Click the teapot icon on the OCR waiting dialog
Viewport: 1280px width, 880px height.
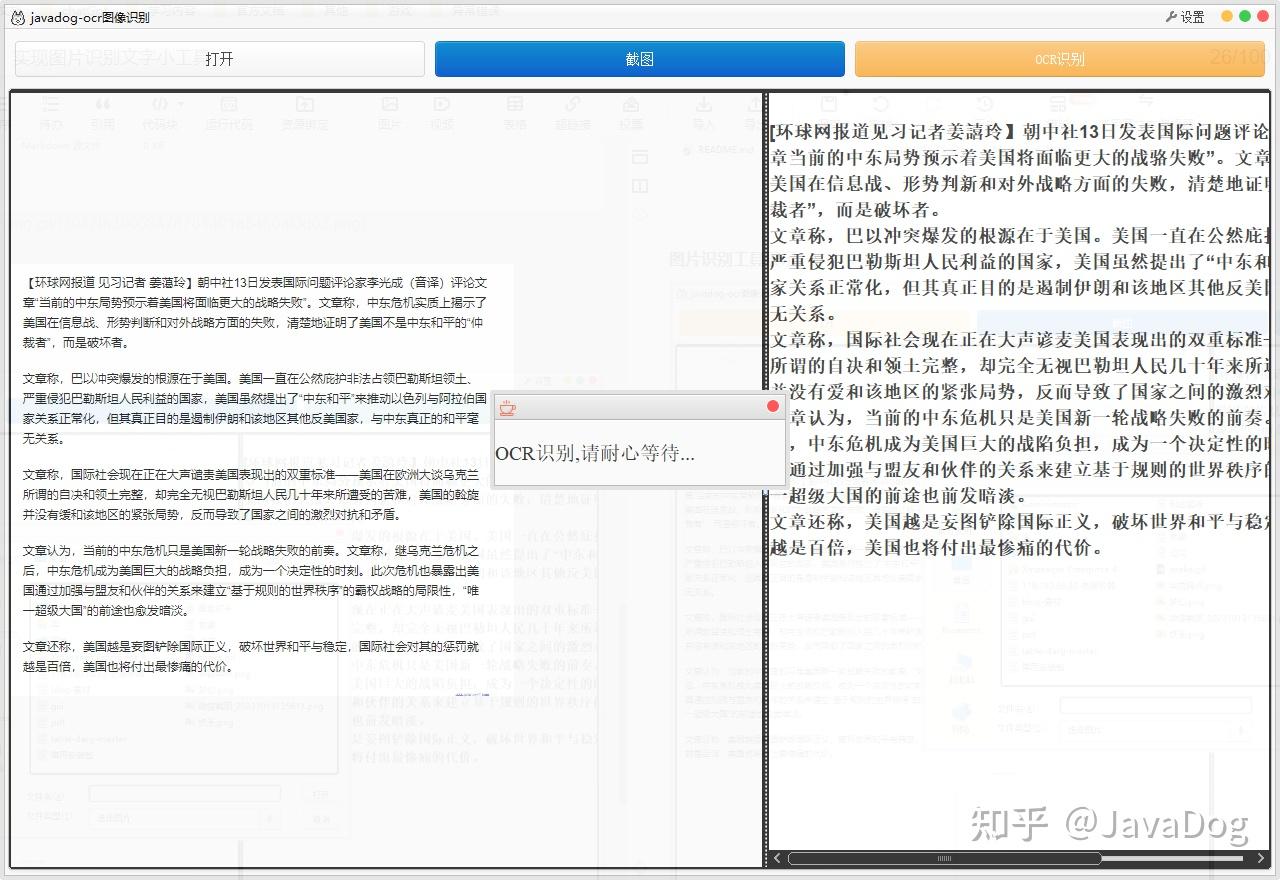[507, 407]
